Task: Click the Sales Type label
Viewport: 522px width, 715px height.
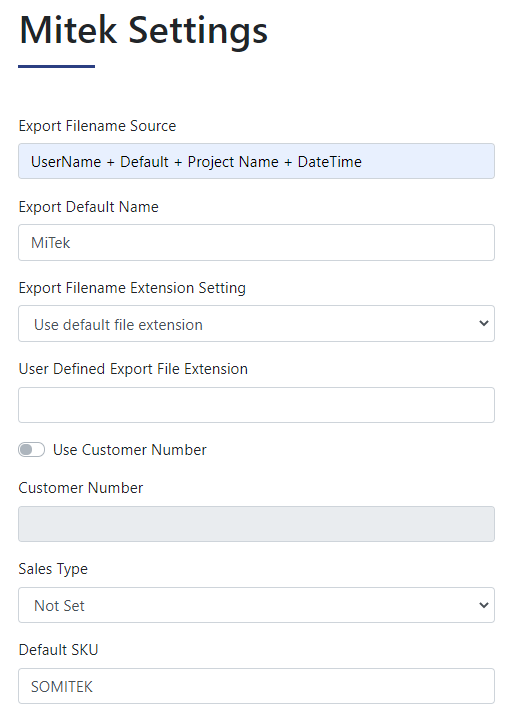Action: point(53,569)
